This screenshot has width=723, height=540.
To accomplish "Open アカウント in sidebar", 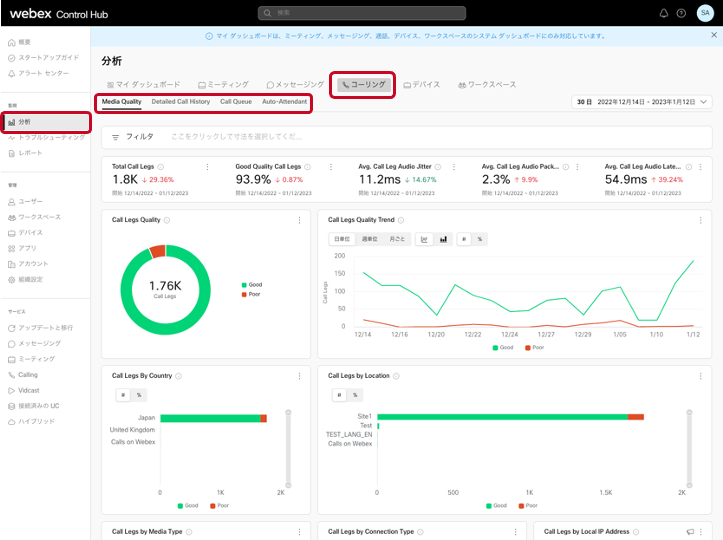I will coord(28,264).
